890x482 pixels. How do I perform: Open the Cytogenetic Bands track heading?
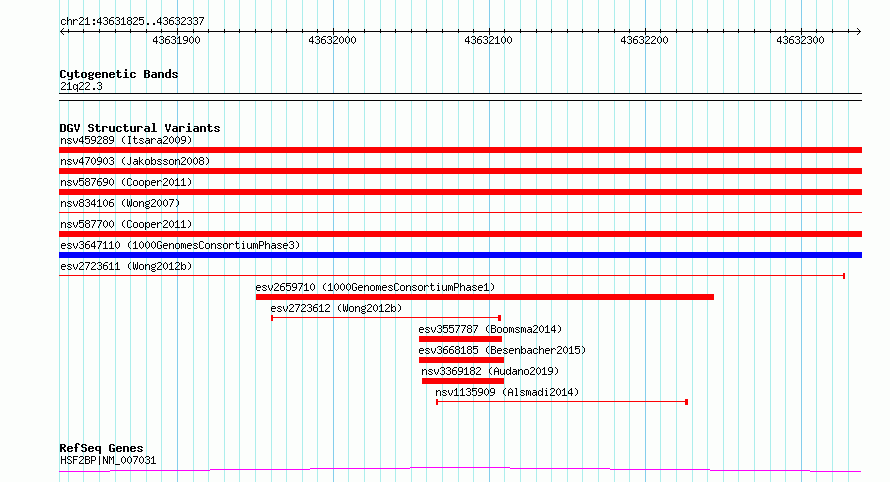tap(119, 74)
